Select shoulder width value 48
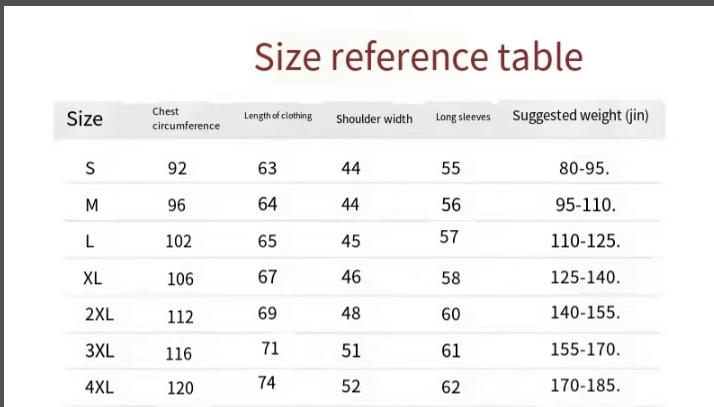This screenshot has width=714, height=407. pyautogui.click(x=351, y=313)
